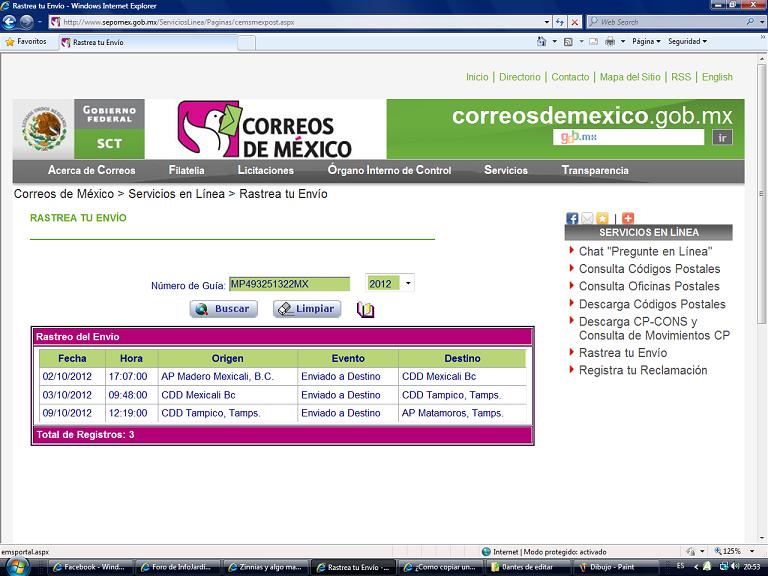768x576 pixels.
Task: Open the RSS link at top
Action: [681, 77]
